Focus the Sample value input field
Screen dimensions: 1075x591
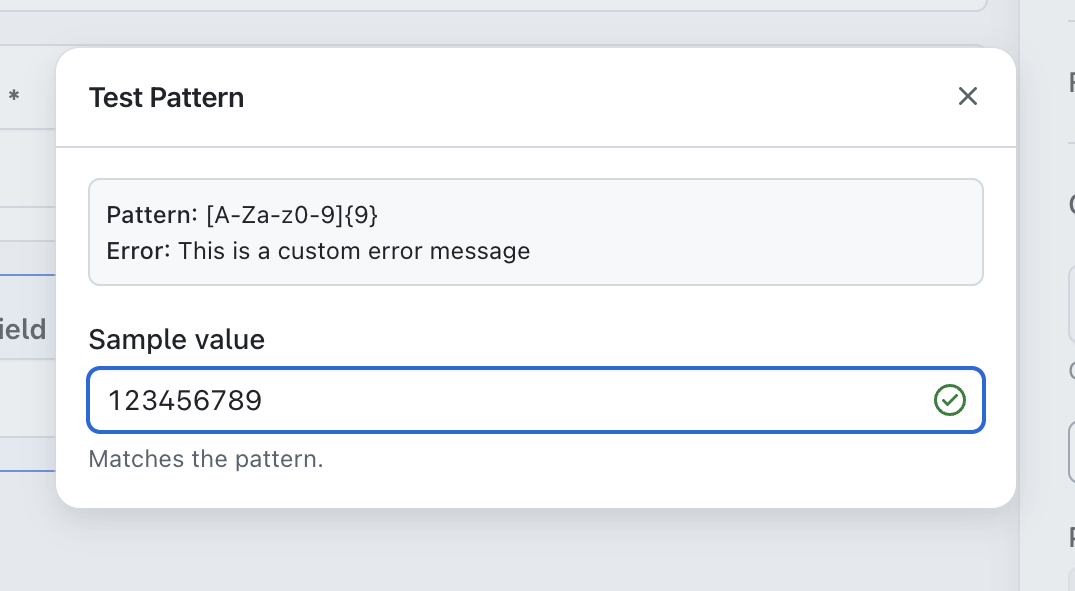click(500, 401)
